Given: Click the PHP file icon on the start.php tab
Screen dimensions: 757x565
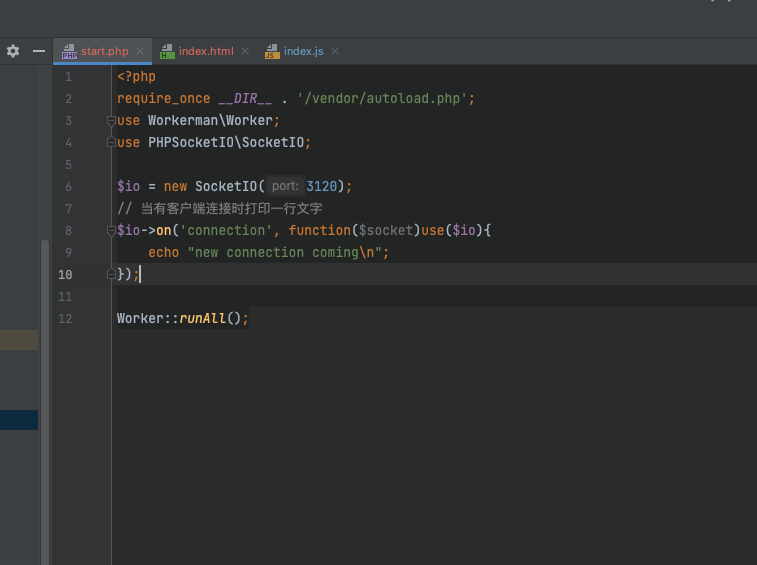Looking at the screenshot, I should click(69, 51).
